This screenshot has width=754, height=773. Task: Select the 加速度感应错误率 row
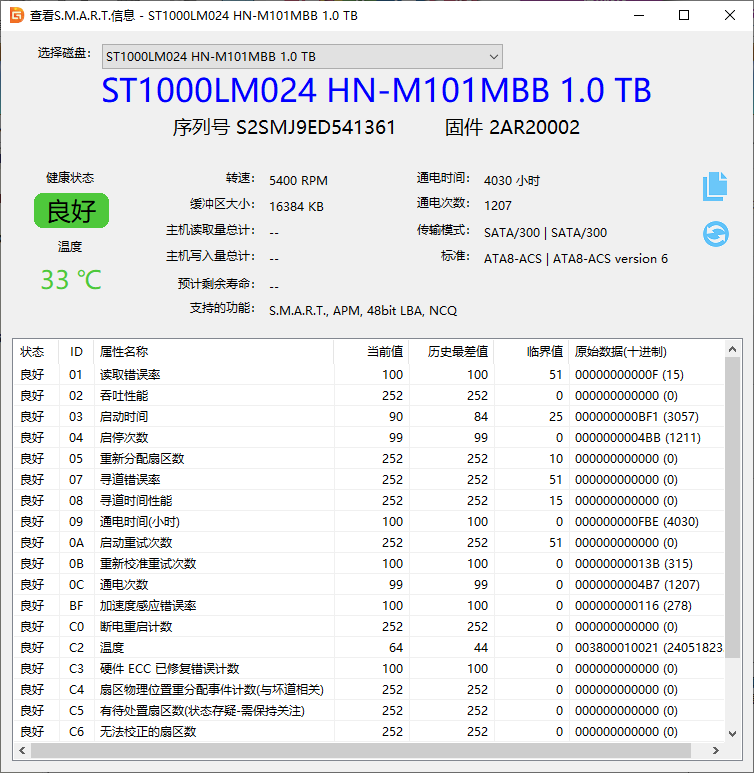coord(369,605)
